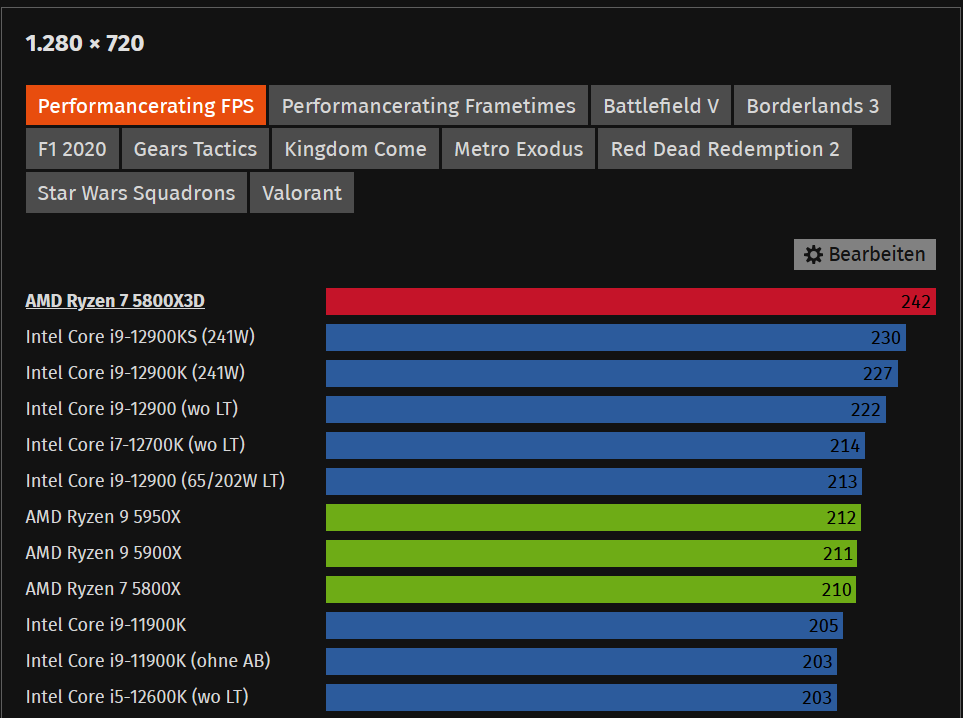Viewport: 963px width, 718px height.
Task: Click the Bearbeiten button
Action: [x=865, y=254]
